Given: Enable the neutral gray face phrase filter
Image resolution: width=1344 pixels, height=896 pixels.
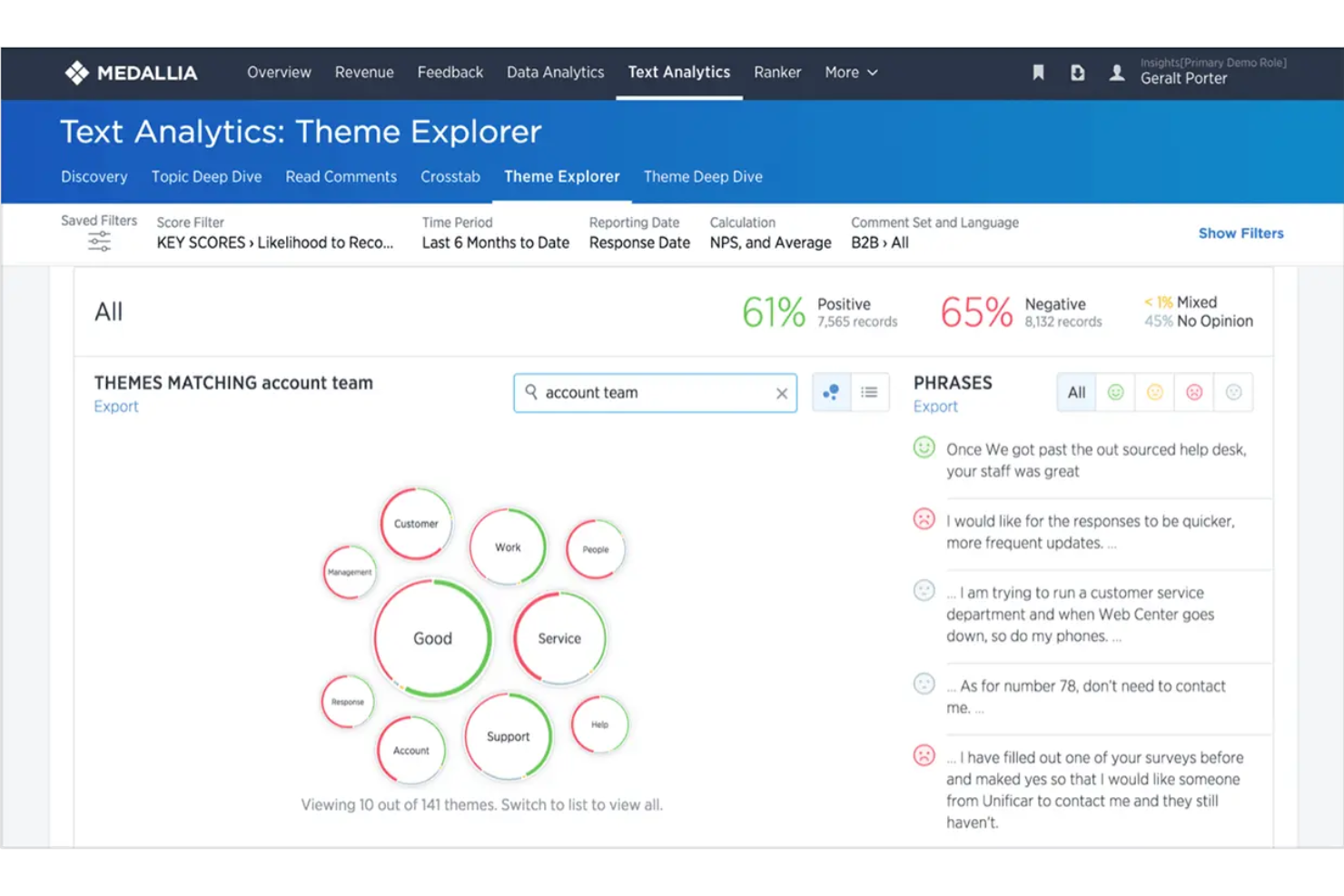Looking at the screenshot, I should (x=1234, y=392).
